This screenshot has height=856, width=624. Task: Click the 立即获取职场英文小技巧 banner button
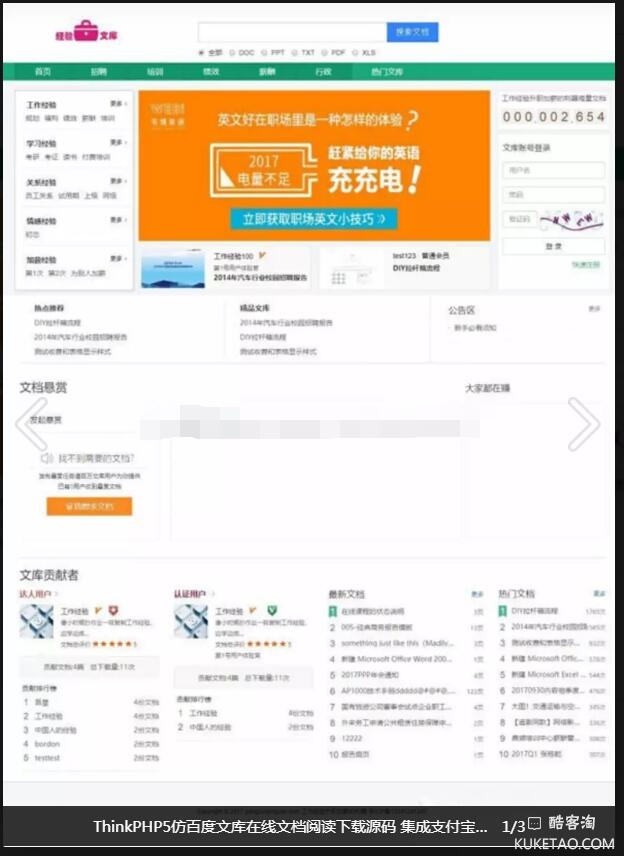click(313, 219)
